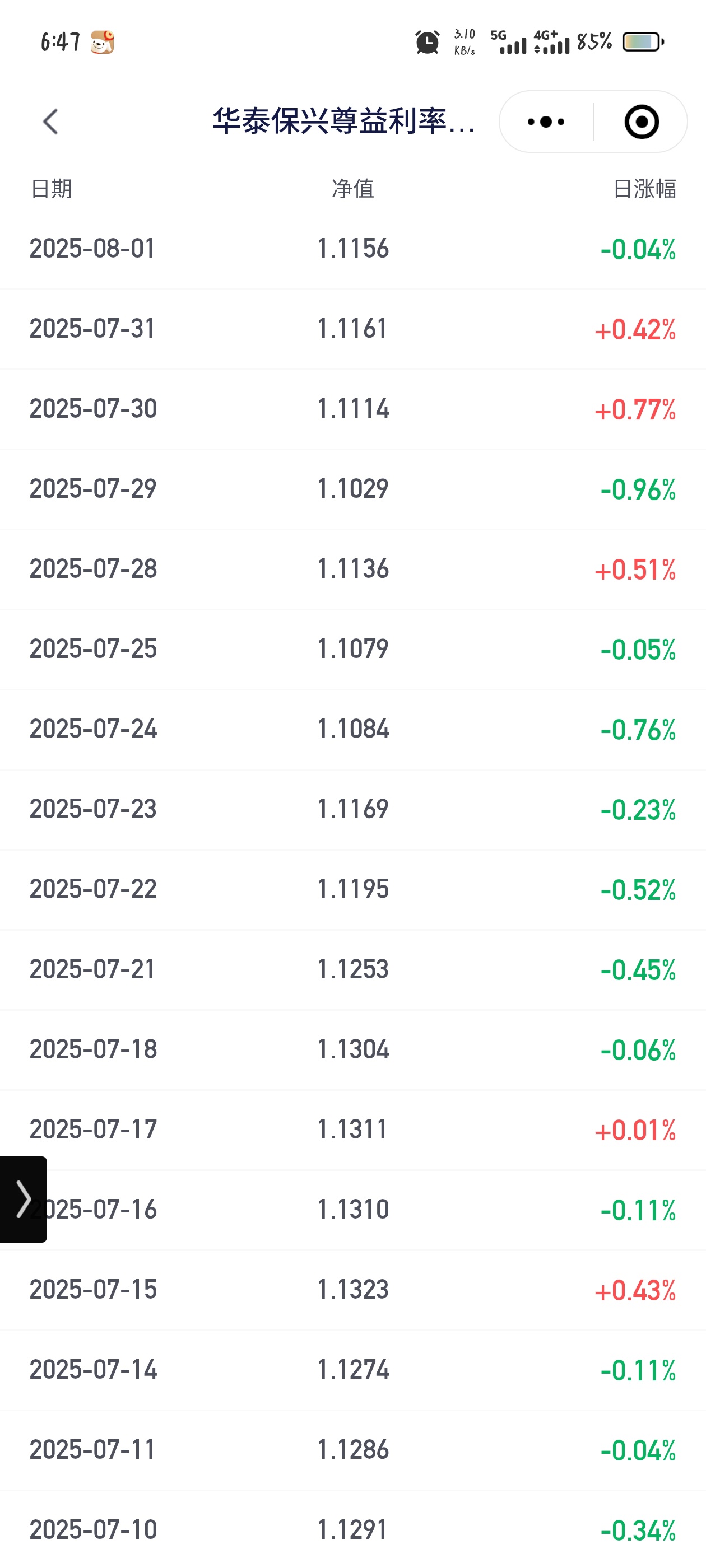Tap the +0.43% value on 2025-07-15
This screenshot has height=1568, width=706.
click(635, 1290)
